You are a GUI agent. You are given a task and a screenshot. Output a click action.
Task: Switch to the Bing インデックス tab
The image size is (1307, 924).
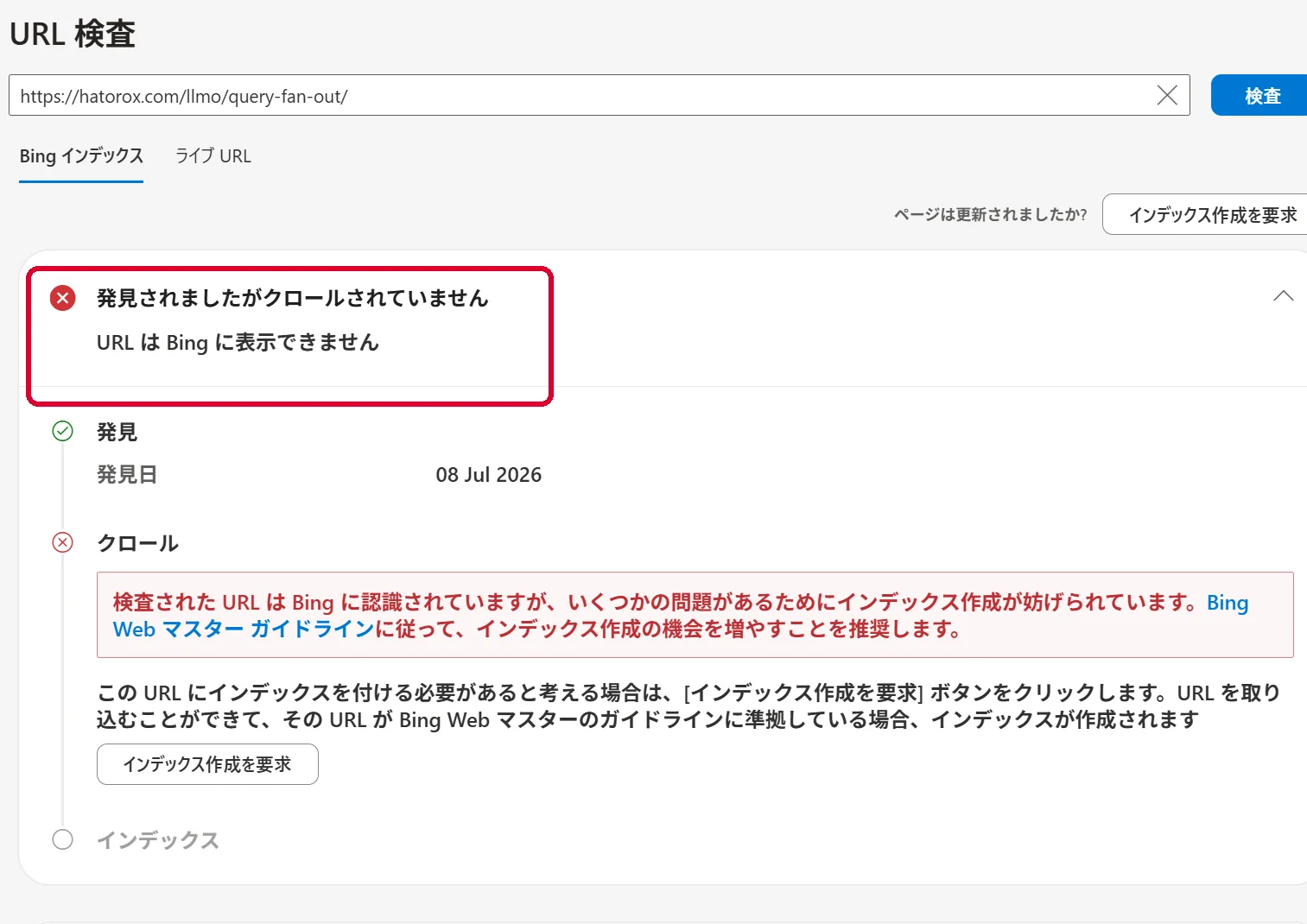[81, 156]
